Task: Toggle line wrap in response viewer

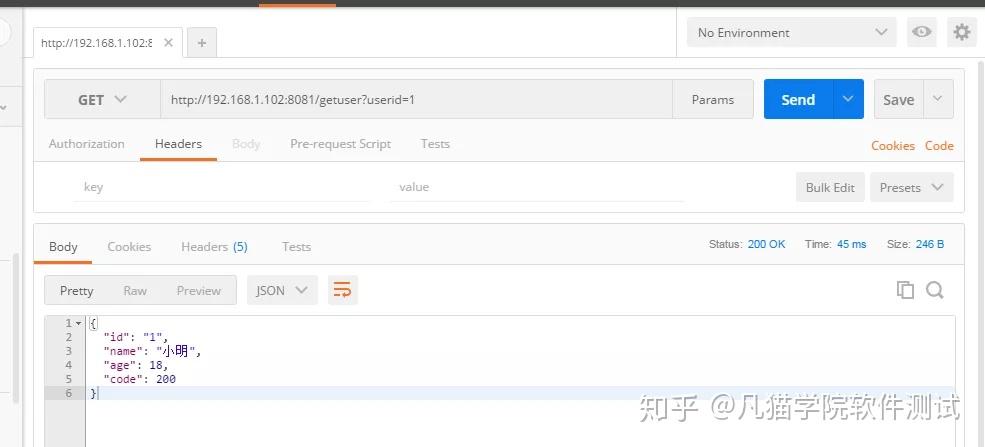Action: (x=342, y=290)
